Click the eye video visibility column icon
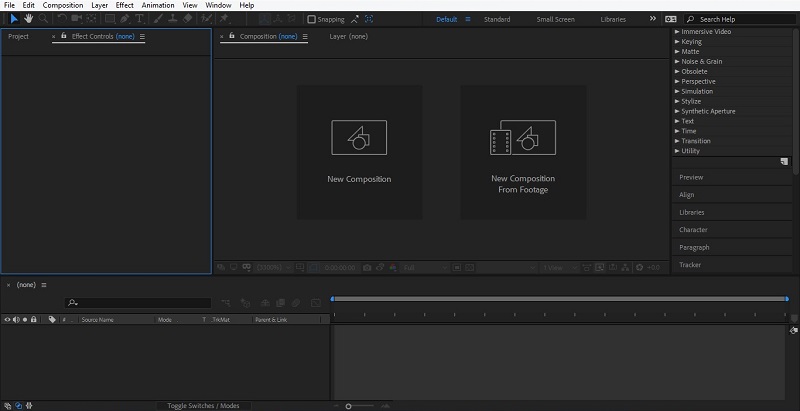The image size is (800, 411). 7,319
